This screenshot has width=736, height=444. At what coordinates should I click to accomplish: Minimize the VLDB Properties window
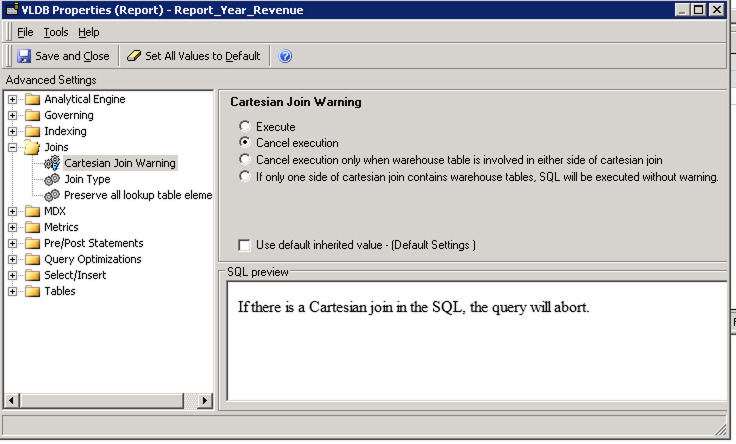coord(683,10)
